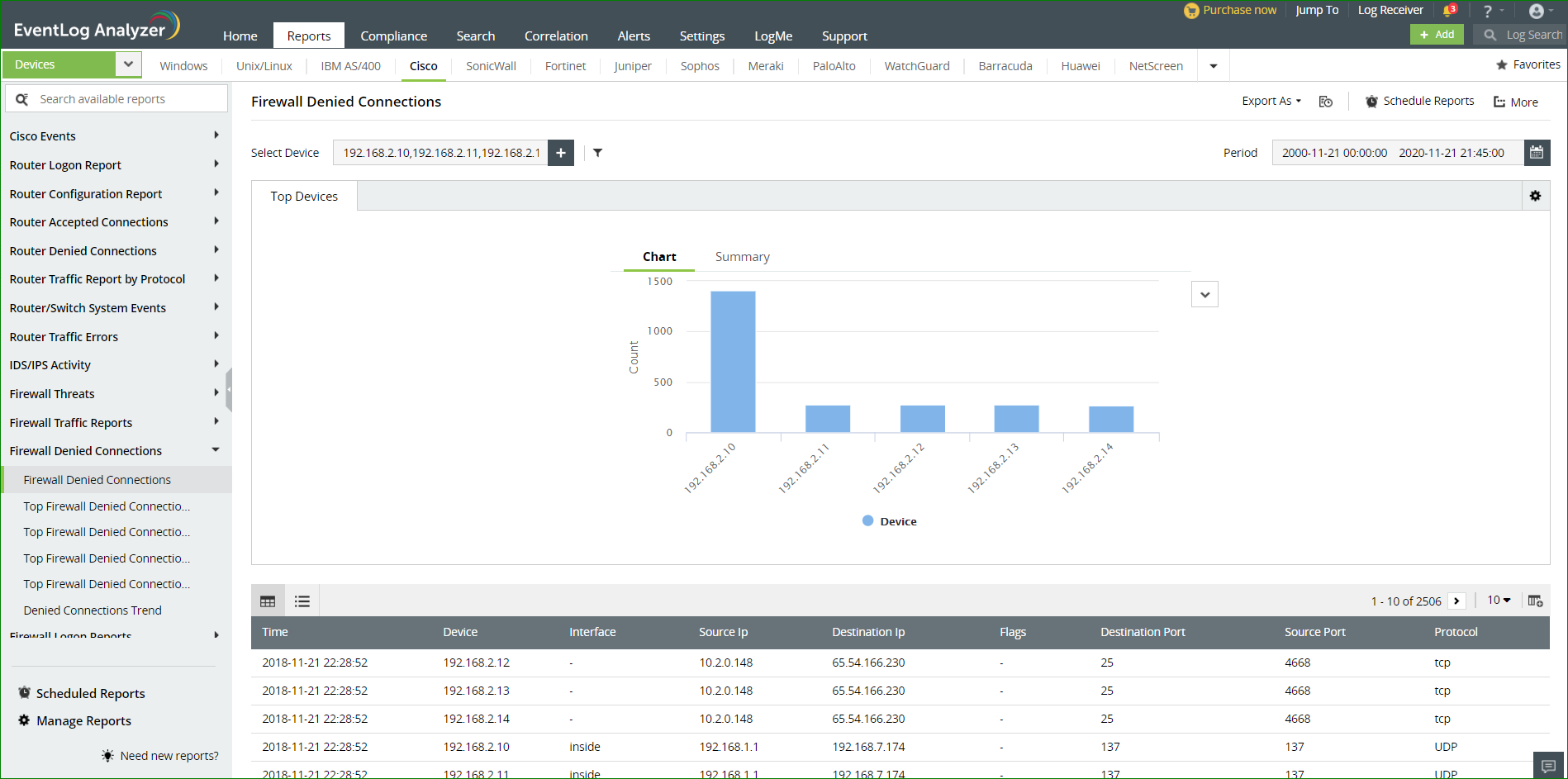The width and height of the screenshot is (1568, 779).
Task: Open the Support tab
Action: (x=844, y=36)
